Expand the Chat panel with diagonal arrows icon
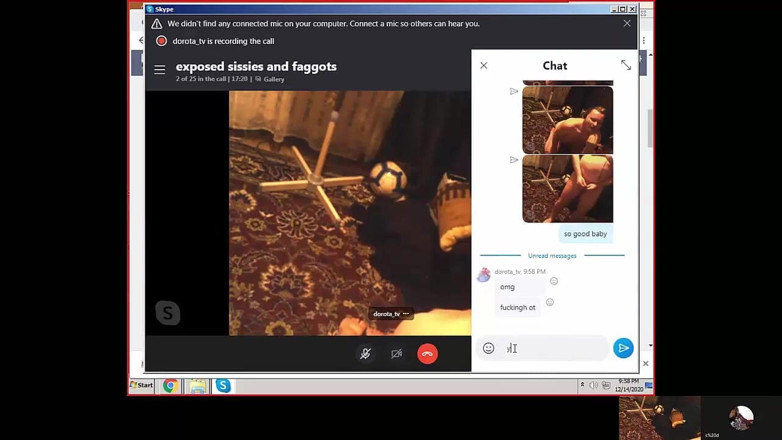 (626, 65)
